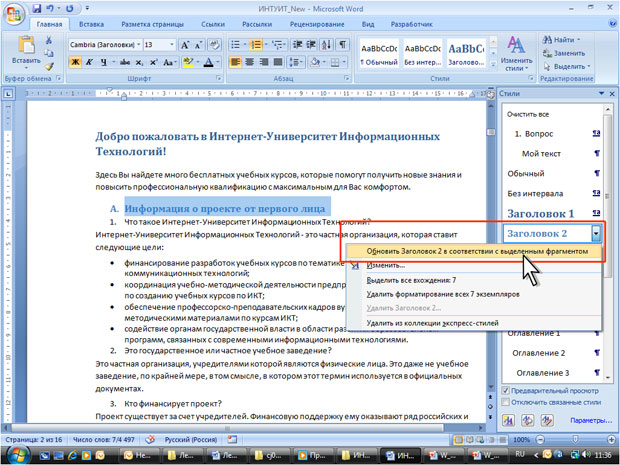Toggle show paragraph marks (¶)

[x=342, y=45]
